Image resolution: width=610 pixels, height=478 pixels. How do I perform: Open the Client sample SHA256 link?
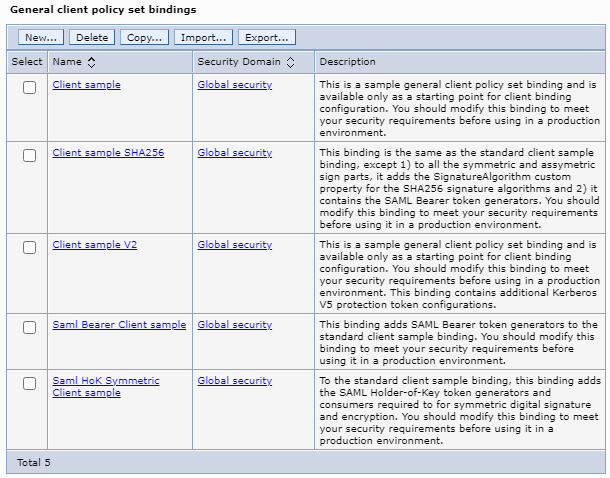(x=108, y=153)
